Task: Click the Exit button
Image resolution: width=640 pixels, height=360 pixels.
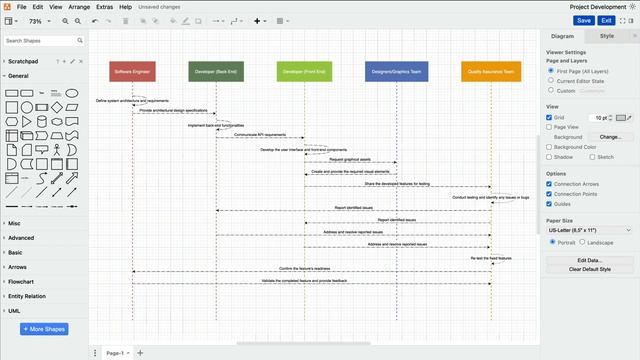Action: 606,20
